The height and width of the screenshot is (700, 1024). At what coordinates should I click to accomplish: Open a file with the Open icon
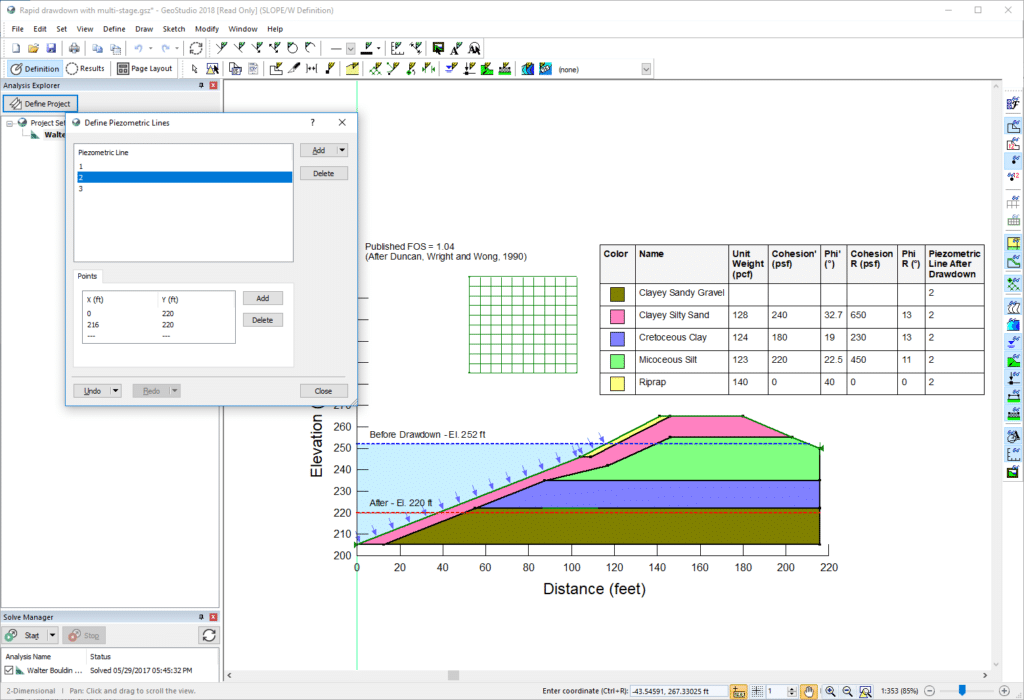[33, 48]
